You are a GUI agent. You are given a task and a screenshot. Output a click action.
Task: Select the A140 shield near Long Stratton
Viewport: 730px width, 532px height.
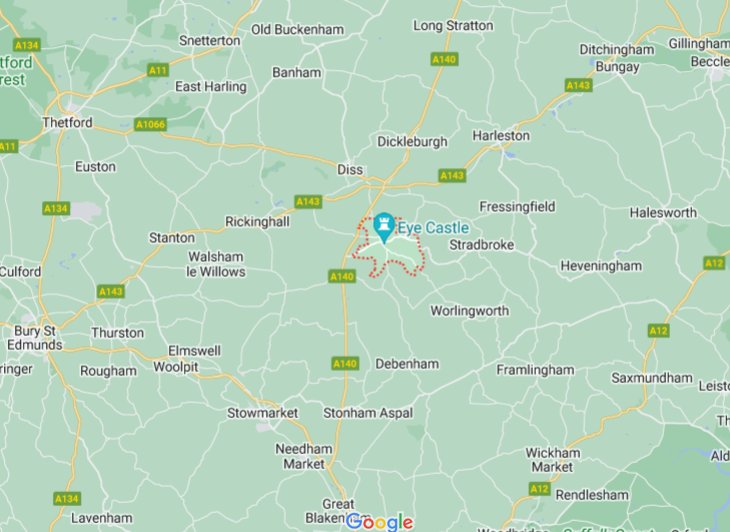click(x=444, y=59)
